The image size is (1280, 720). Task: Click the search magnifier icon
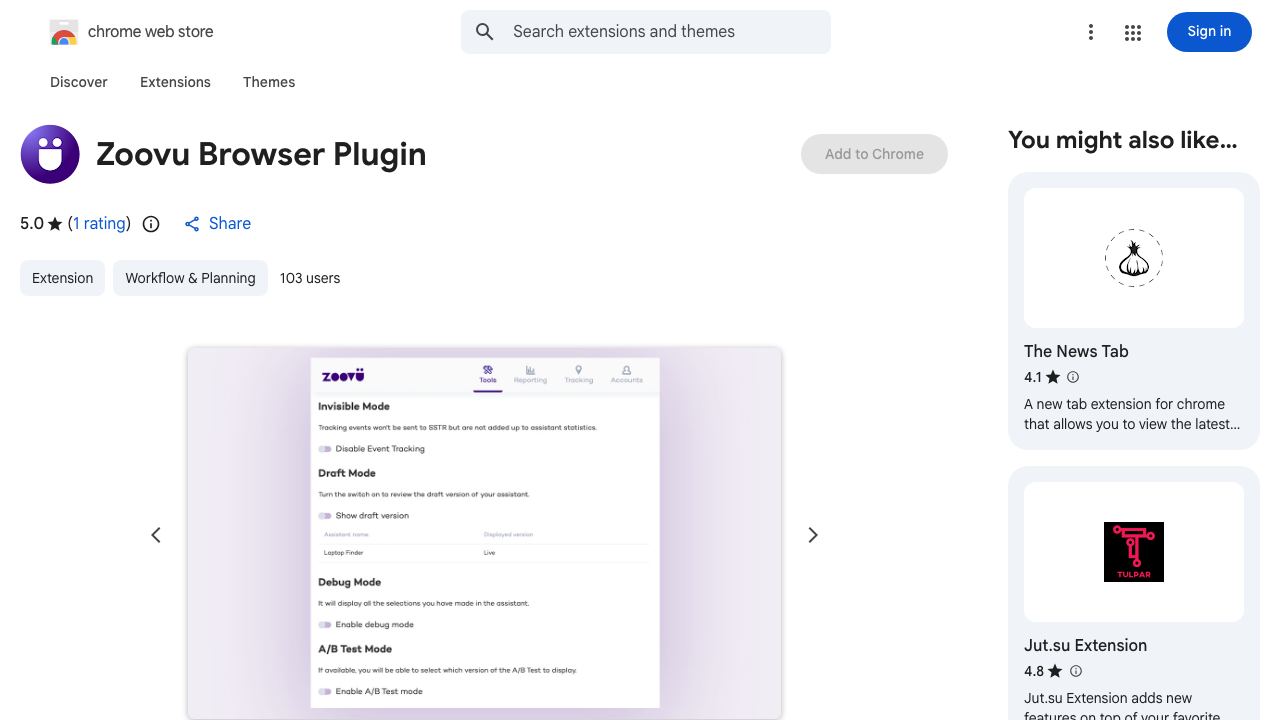485,32
